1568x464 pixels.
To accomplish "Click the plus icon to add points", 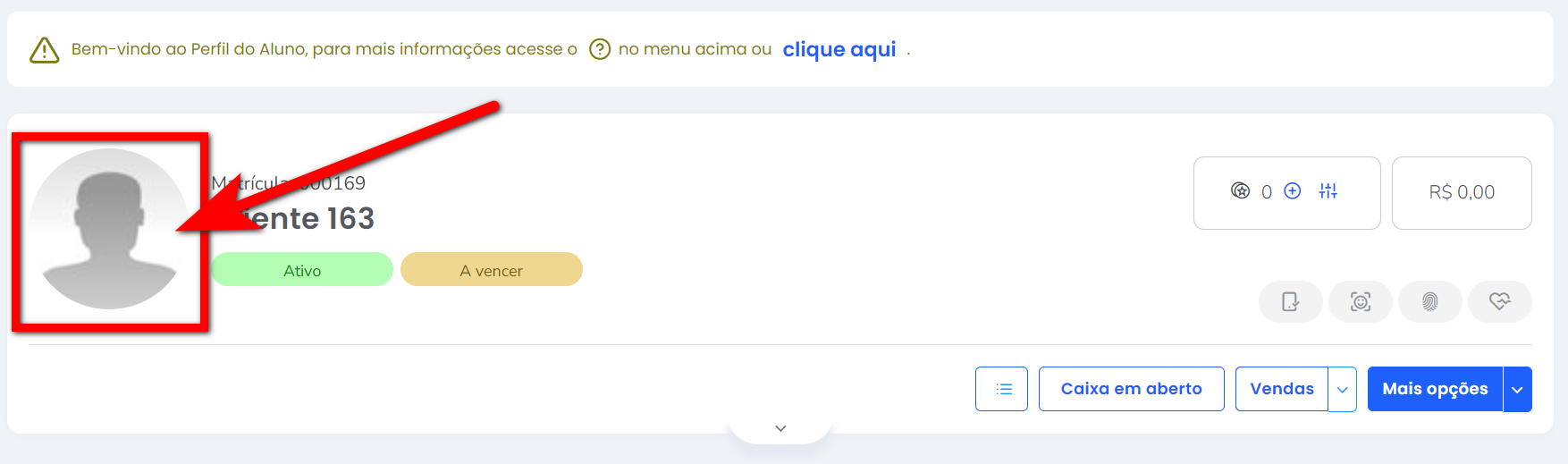I will tap(1292, 191).
